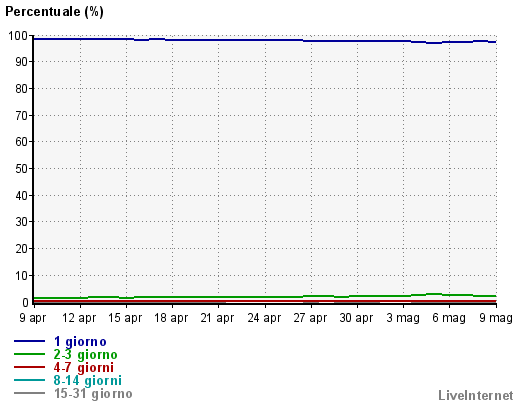Click the '3 mag' date label
The image size is (520, 405).
(403, 318)
